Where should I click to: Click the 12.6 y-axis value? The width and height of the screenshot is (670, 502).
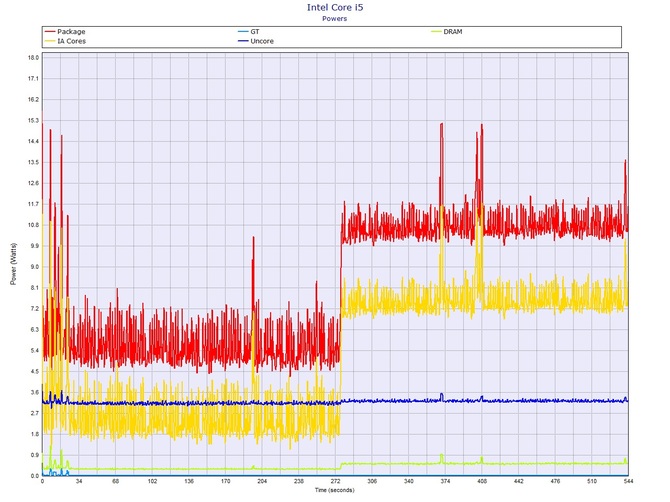[x=33, y=183]
